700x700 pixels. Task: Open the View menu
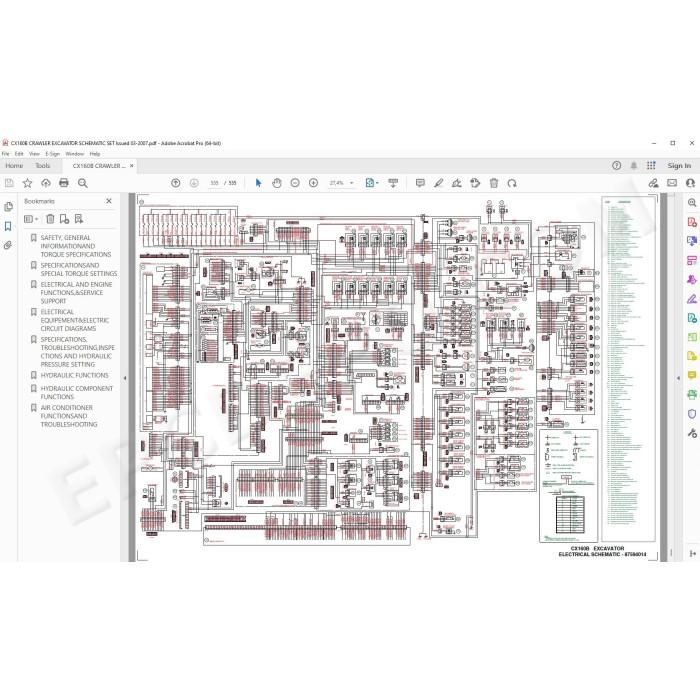click(34, 154)
